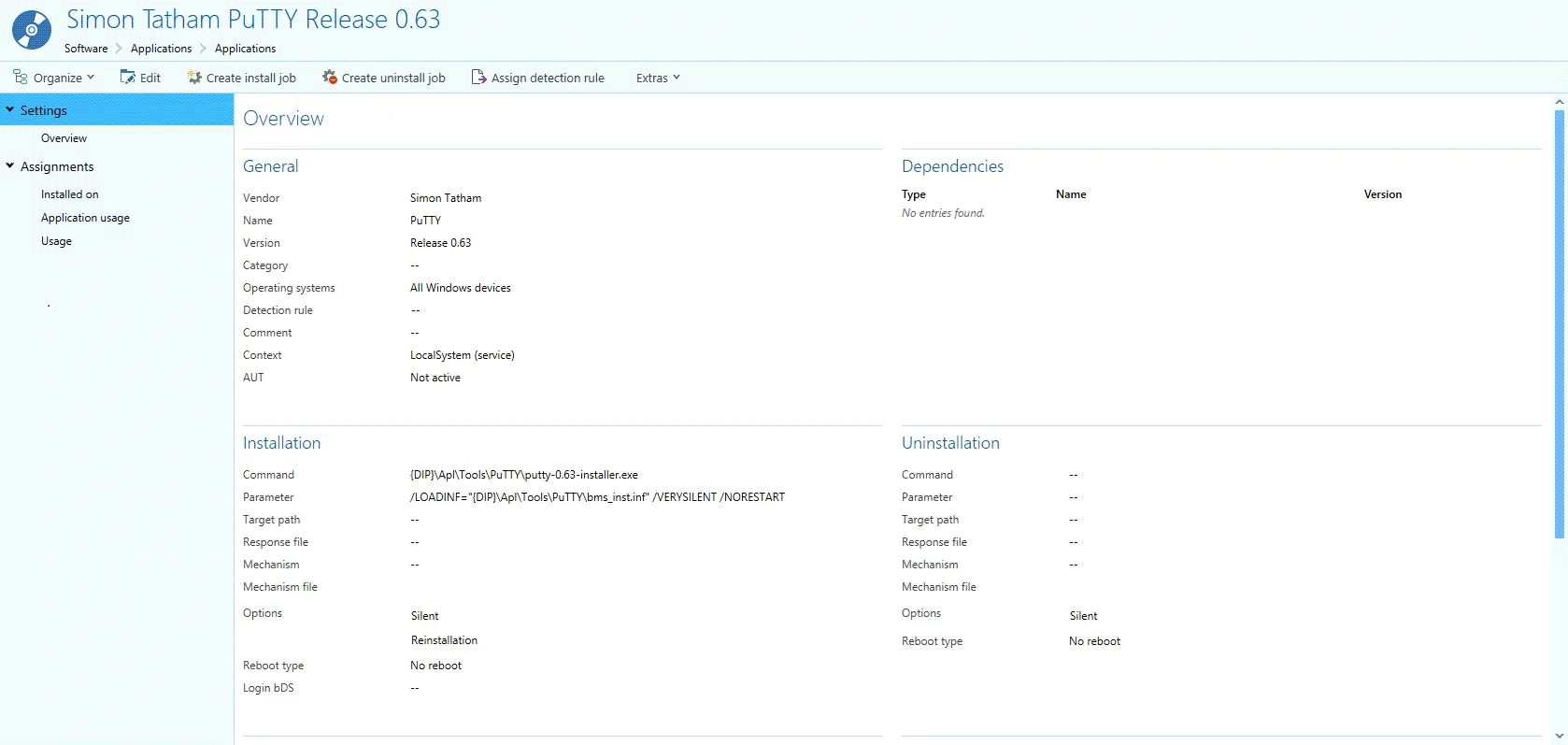Click the Detection rule field label
Screen dimensions: 1568x745
click(278, 310)
